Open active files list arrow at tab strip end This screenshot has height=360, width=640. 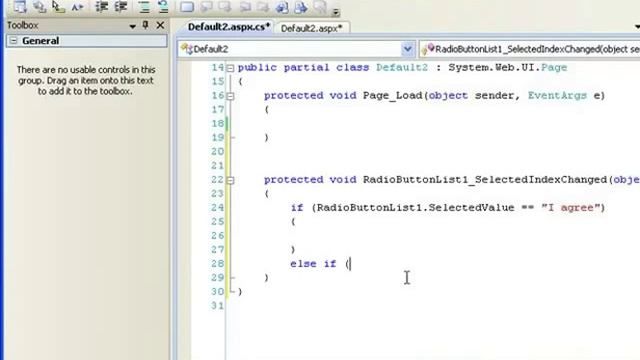pos(637,27)
